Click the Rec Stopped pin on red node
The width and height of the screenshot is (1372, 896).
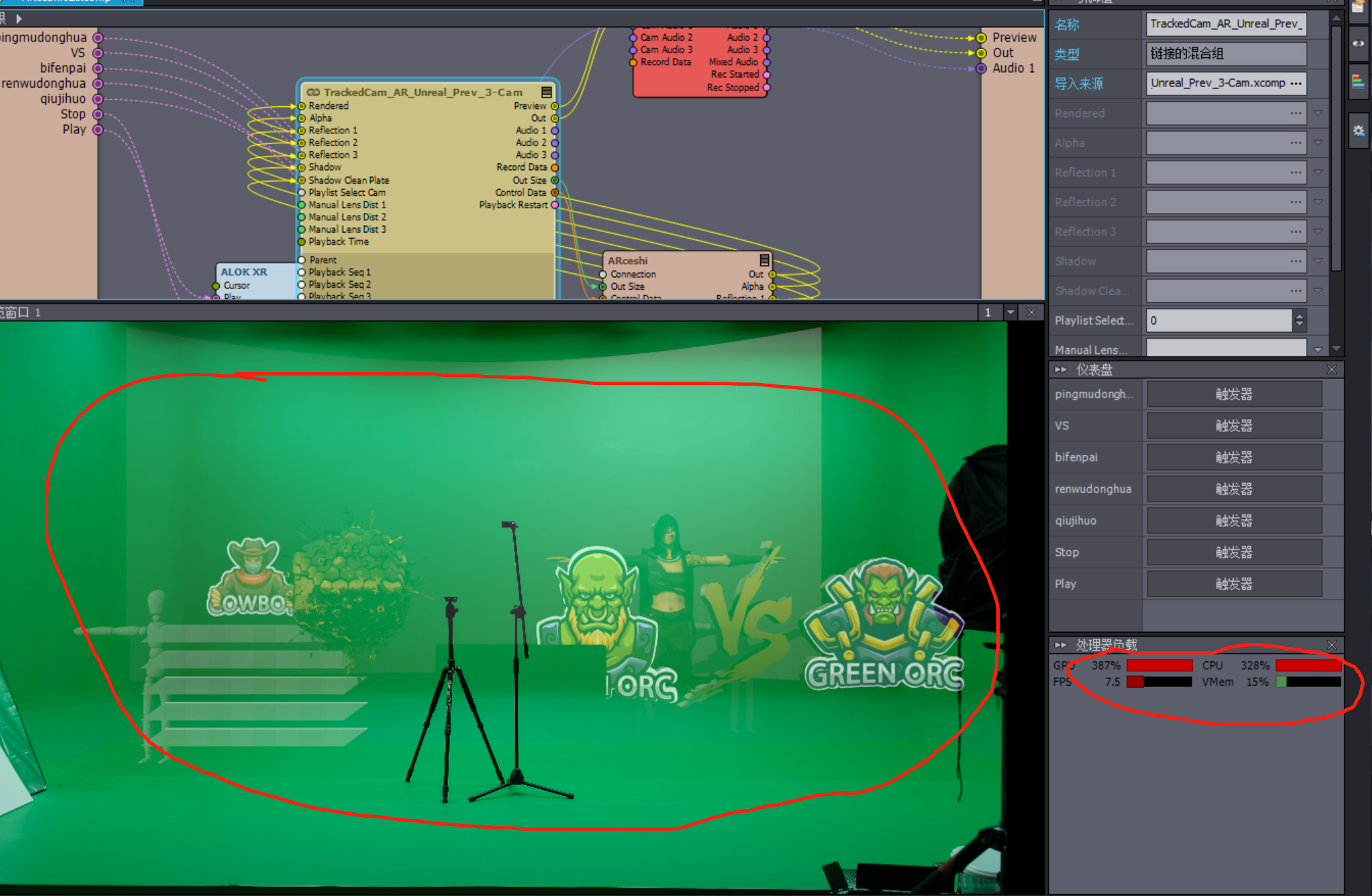(766, 87)
